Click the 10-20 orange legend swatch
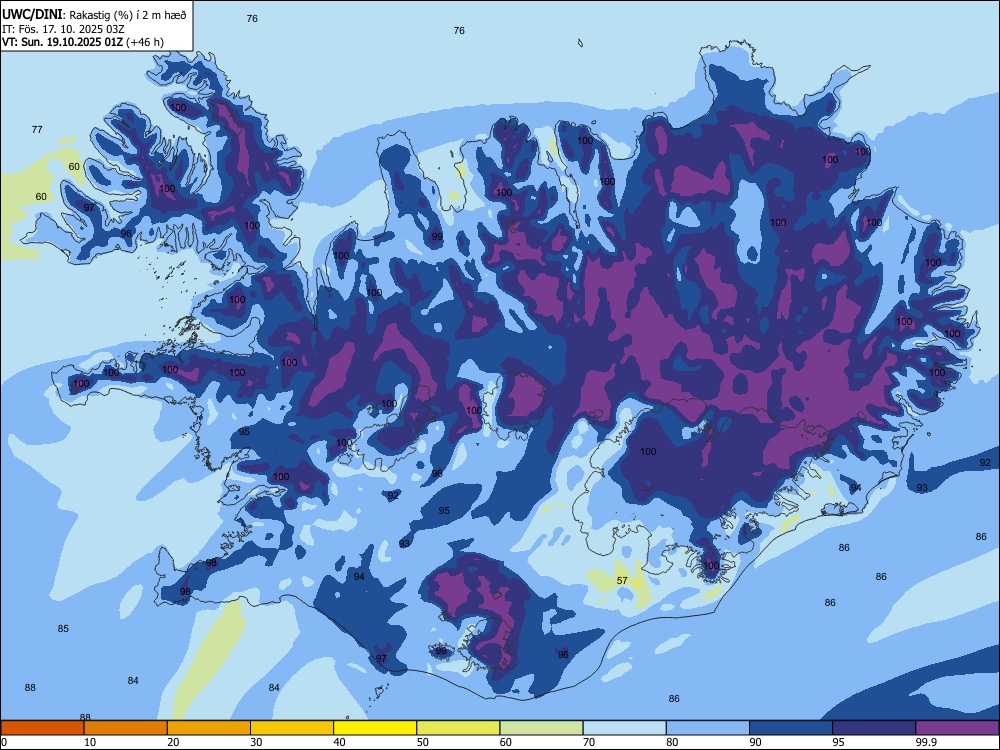 126,728
